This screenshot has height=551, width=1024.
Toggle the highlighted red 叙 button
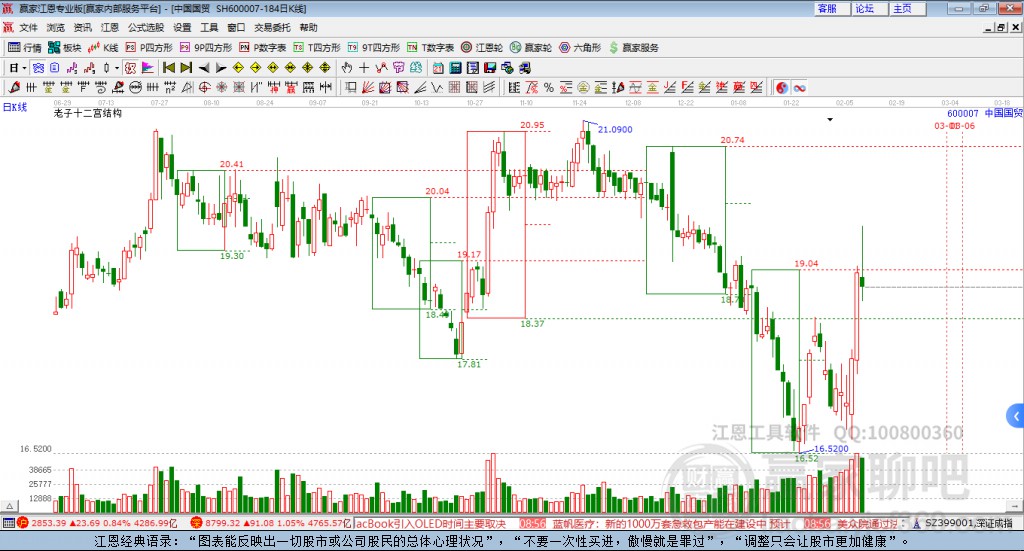click(130, 68)
